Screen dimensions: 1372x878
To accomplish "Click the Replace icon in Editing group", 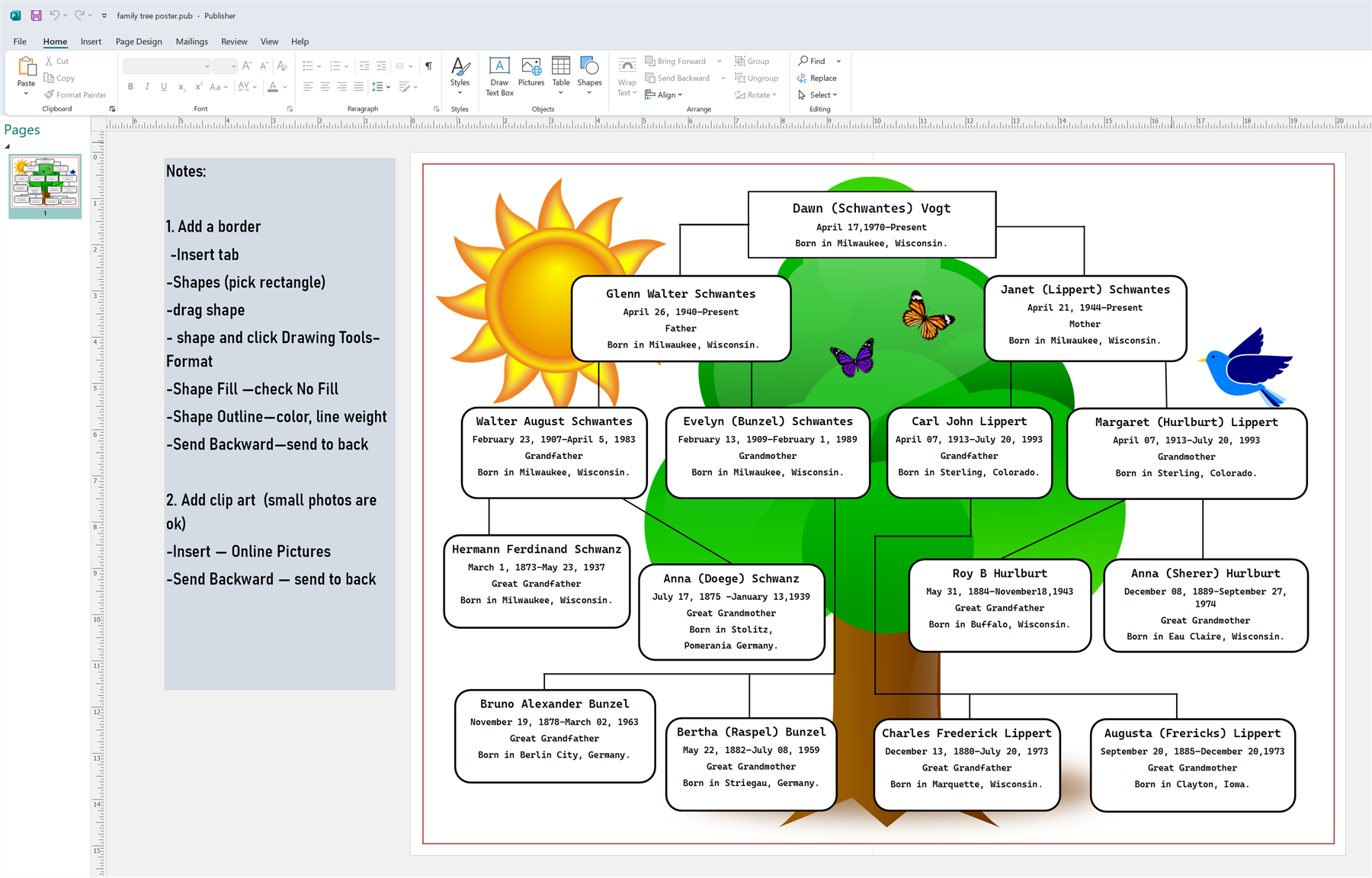I will coord(817,78).
